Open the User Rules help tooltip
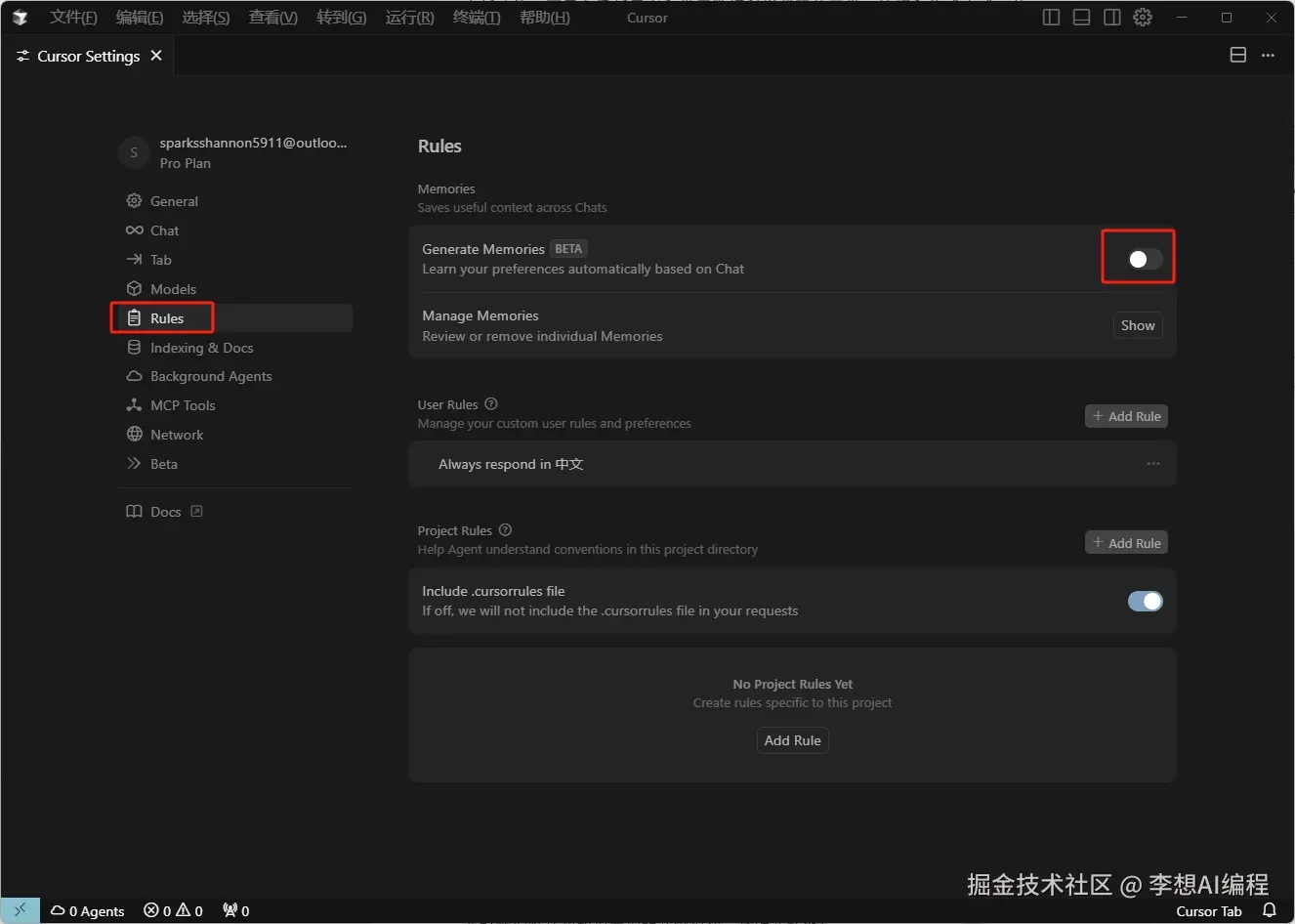Viewport: 1295px width, 924px height. (490, 403)
